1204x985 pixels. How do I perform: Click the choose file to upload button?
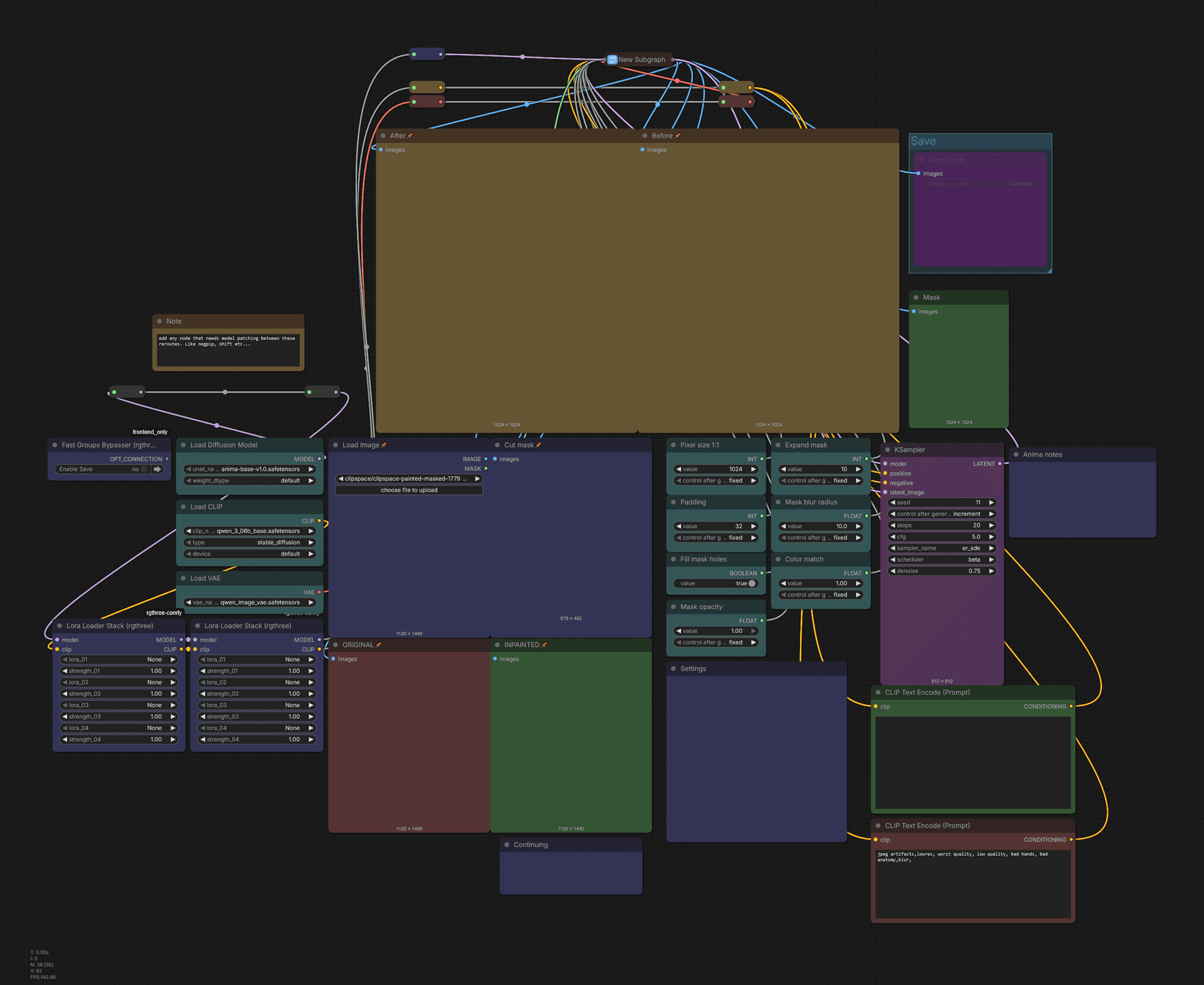click(409, 490)
